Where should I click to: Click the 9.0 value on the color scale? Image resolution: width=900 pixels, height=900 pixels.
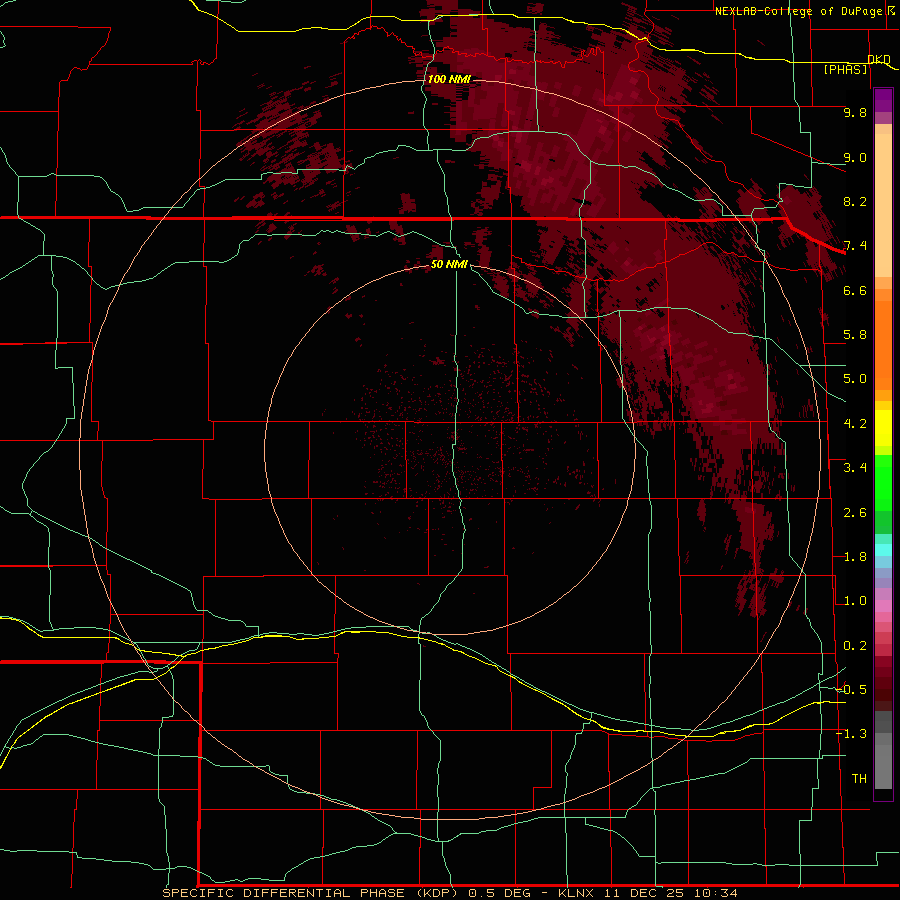pos(855,158)
